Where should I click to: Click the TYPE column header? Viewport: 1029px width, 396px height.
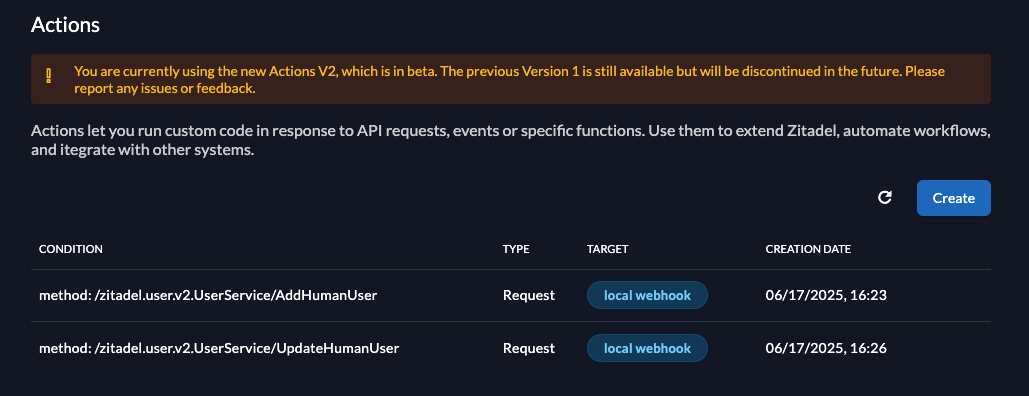[516, 249]
